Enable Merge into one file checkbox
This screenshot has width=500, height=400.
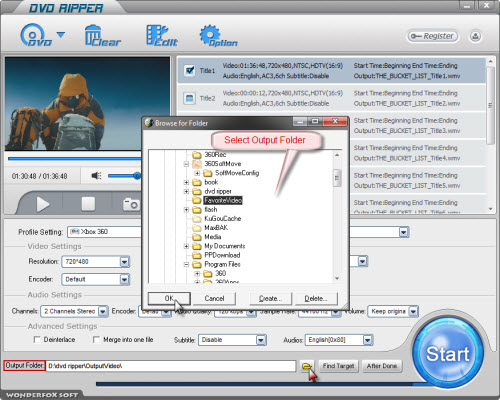point(96,339)
